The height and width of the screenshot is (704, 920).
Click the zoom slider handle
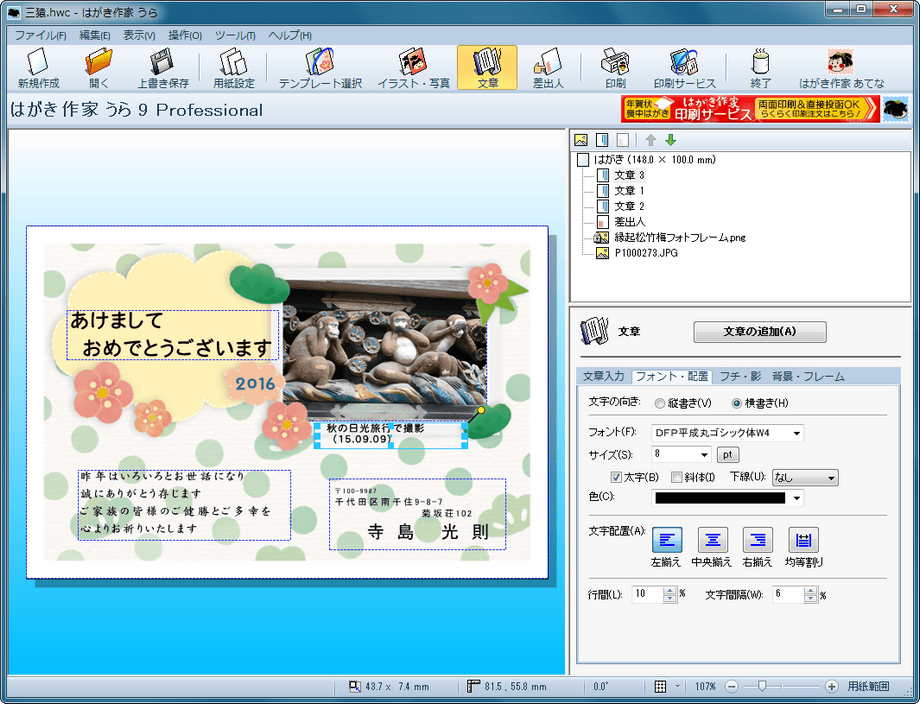click(762, 686)
